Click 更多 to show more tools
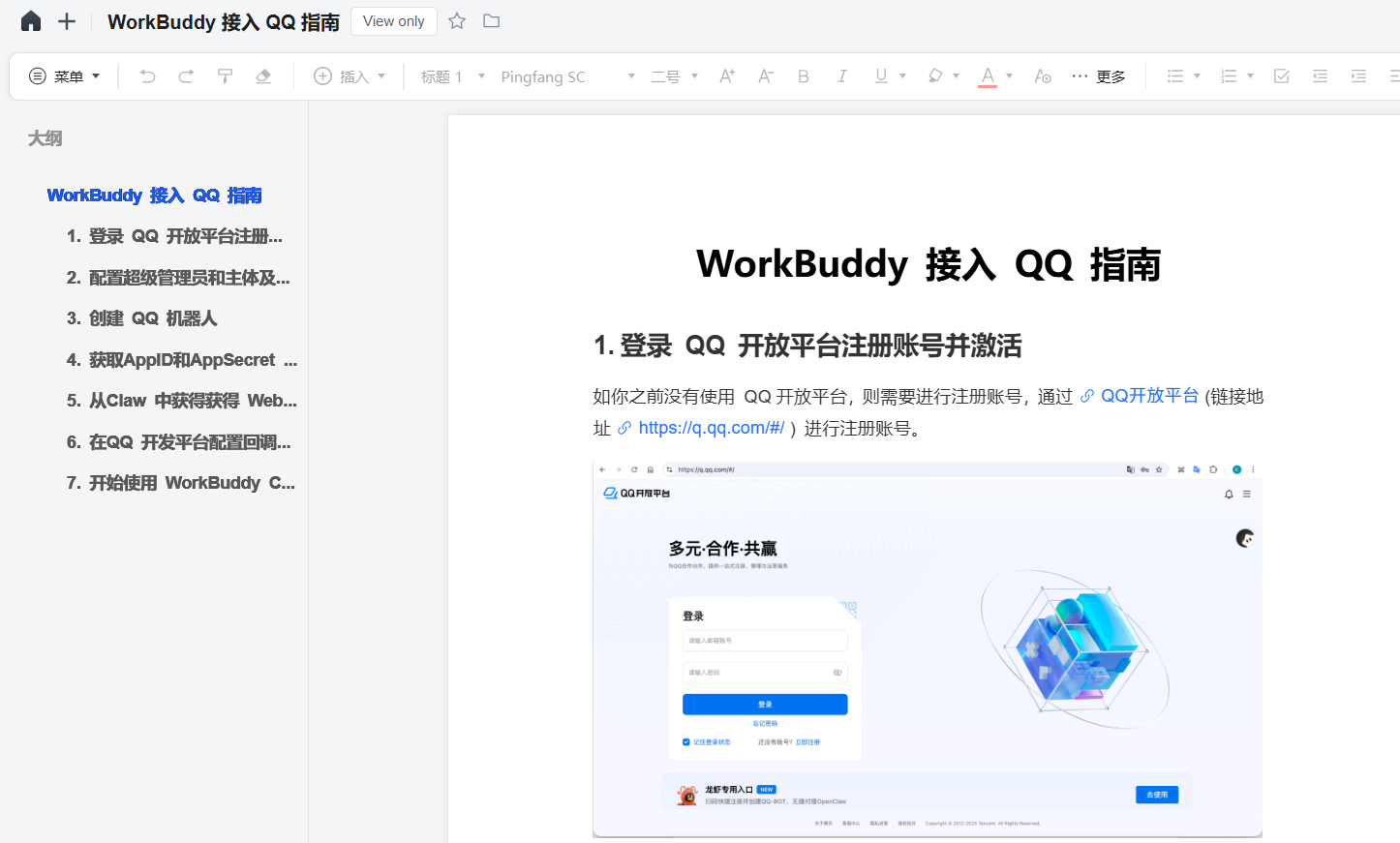1400x843 pixels. (1099, 76)
